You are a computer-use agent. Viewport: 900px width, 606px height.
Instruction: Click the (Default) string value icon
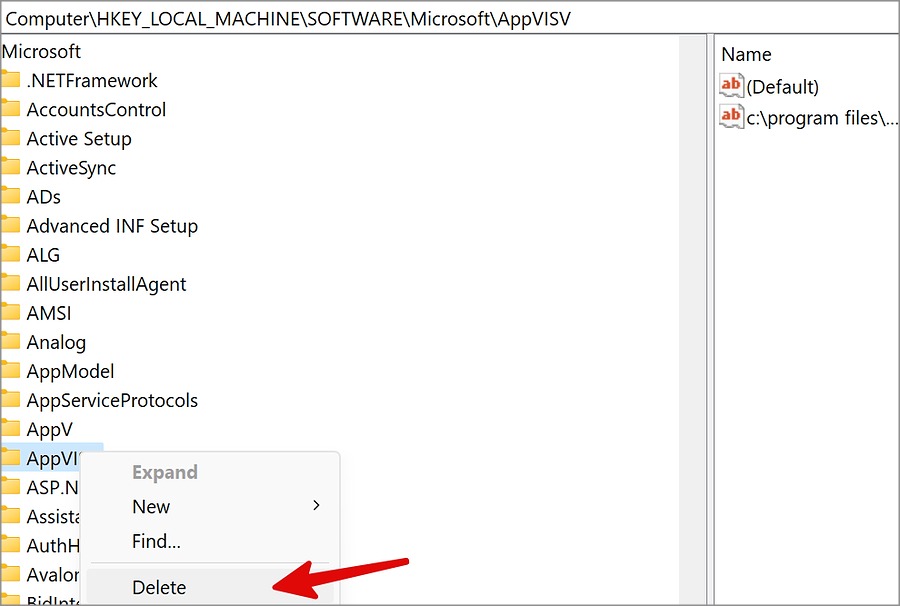tap(731, 86)
